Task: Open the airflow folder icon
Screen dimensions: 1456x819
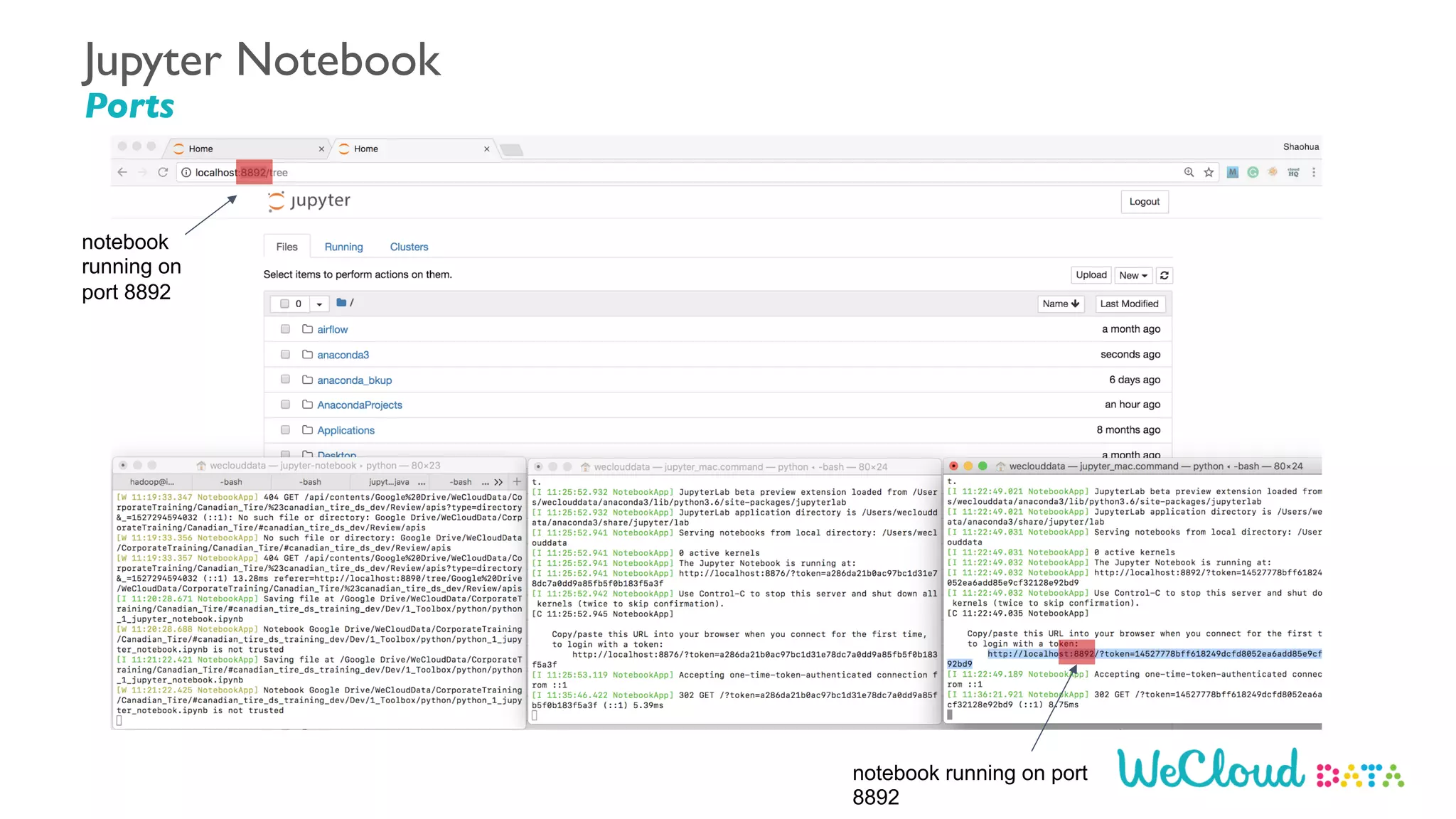Action: click(308, 328)
